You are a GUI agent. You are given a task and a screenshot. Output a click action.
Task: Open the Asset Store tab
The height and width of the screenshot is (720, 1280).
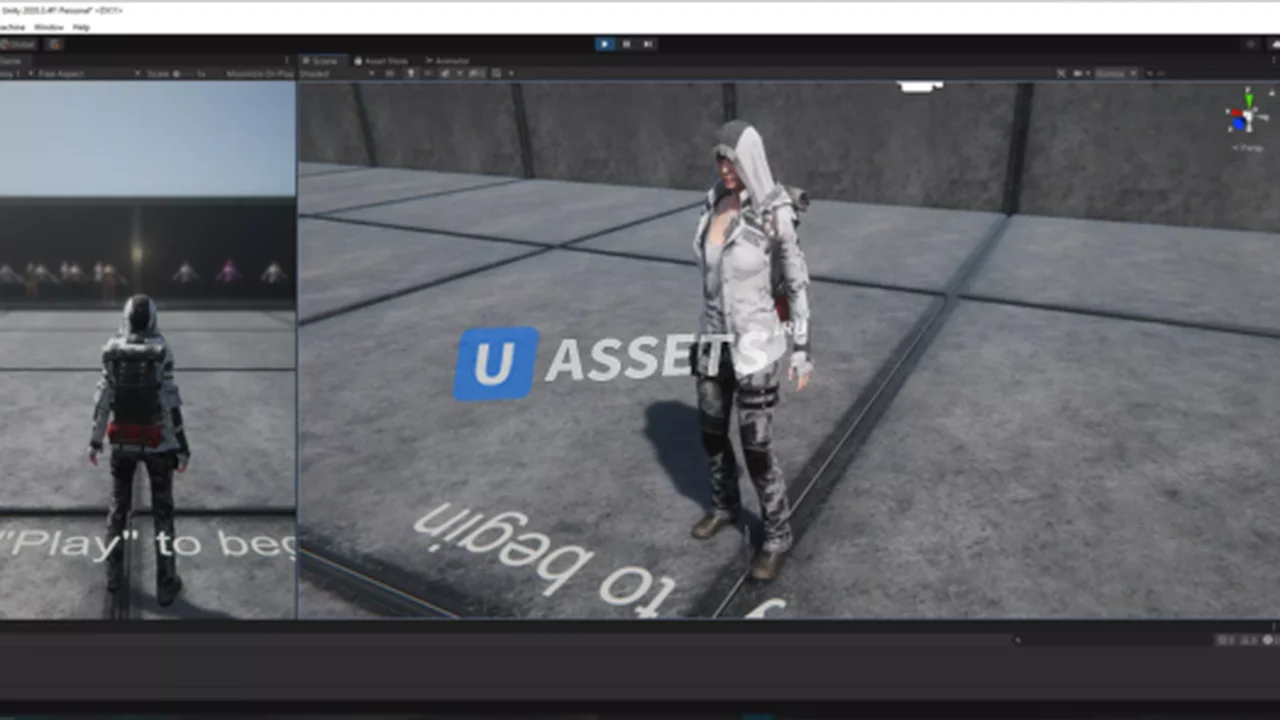(x=381, y=61)
